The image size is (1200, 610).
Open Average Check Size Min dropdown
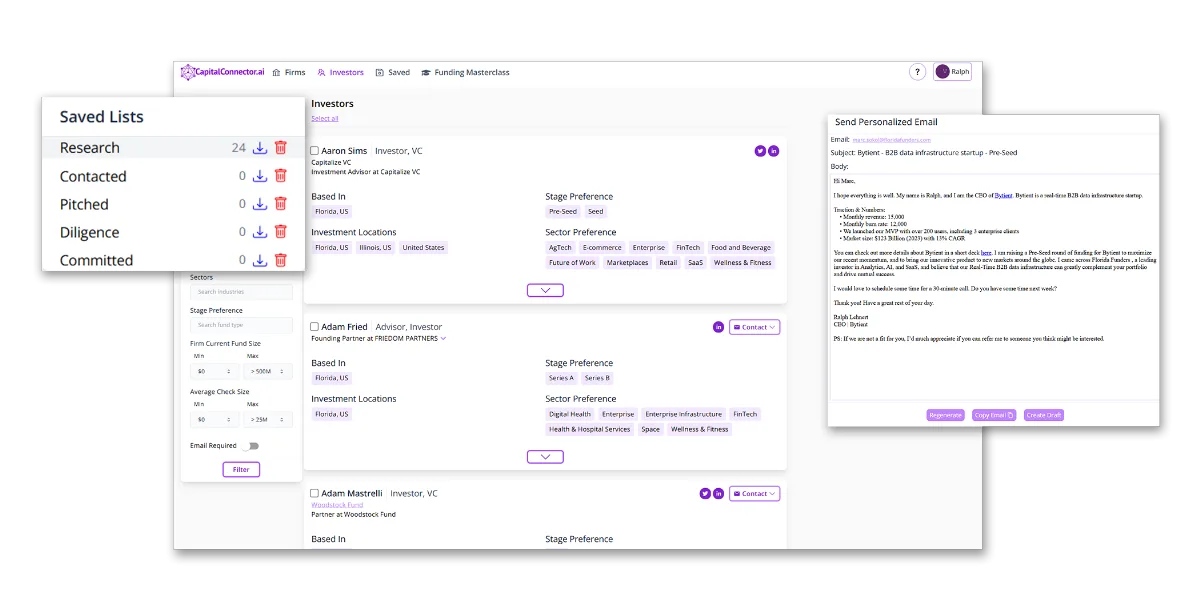point(215,420)
